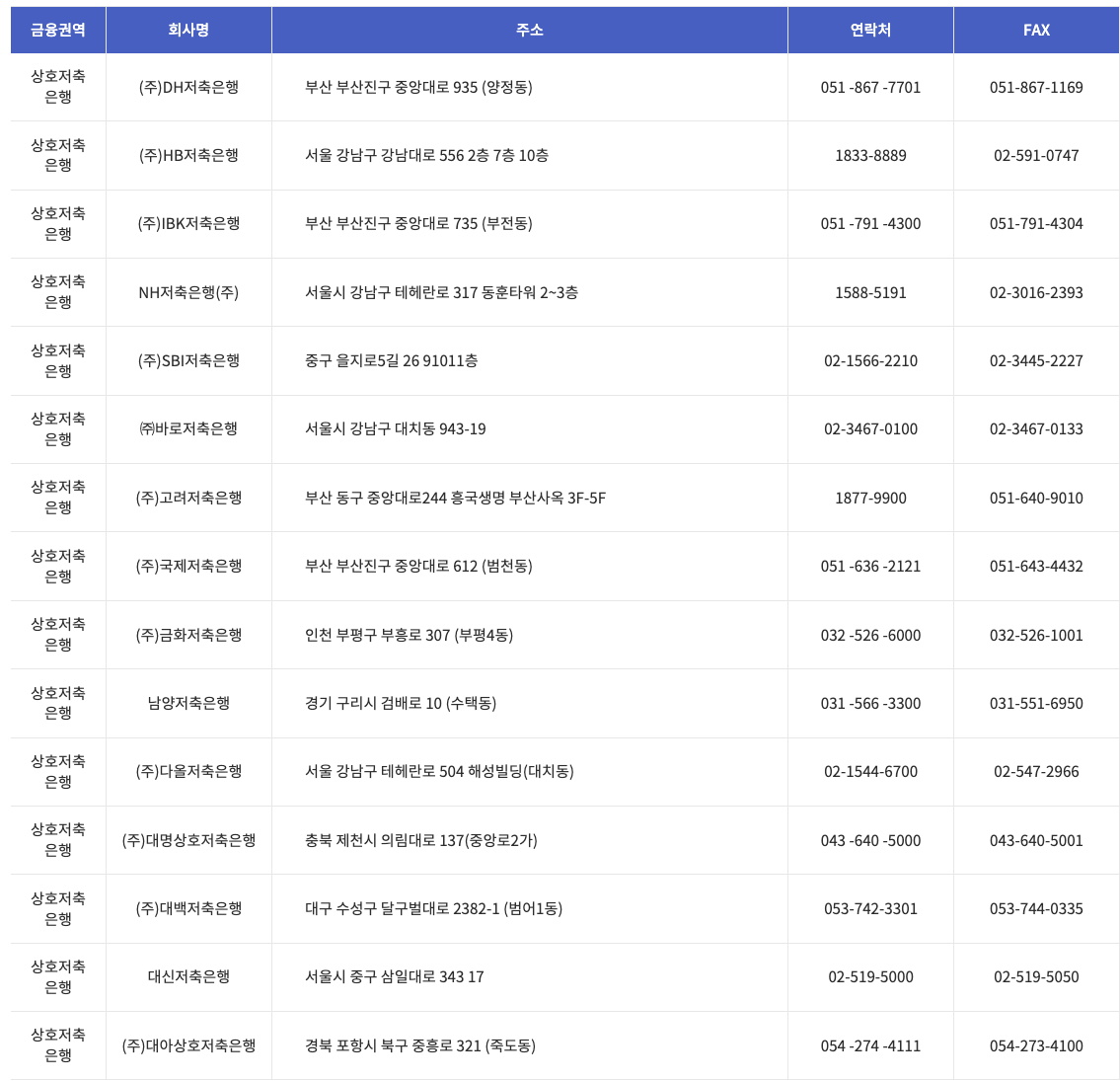This screenshot has width=1120, height=1081.
Task: Click the 주소 column header
Action: pyautogui.click(x=529, y=30)
